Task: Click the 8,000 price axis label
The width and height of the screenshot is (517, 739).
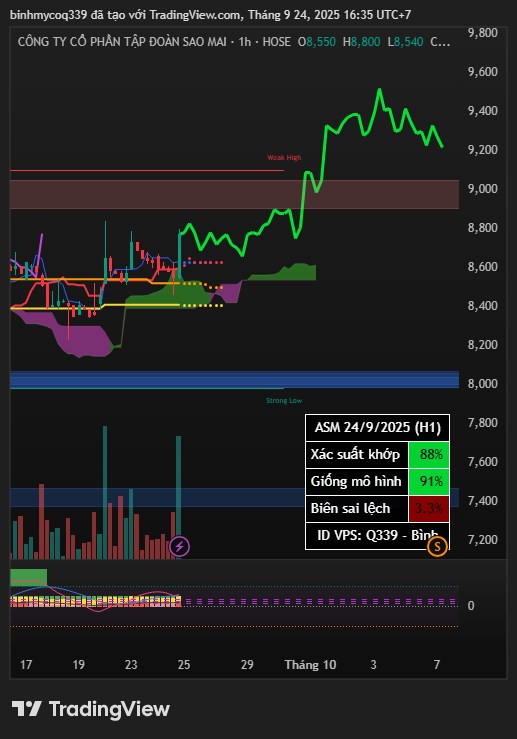Action: pos(483,384)
